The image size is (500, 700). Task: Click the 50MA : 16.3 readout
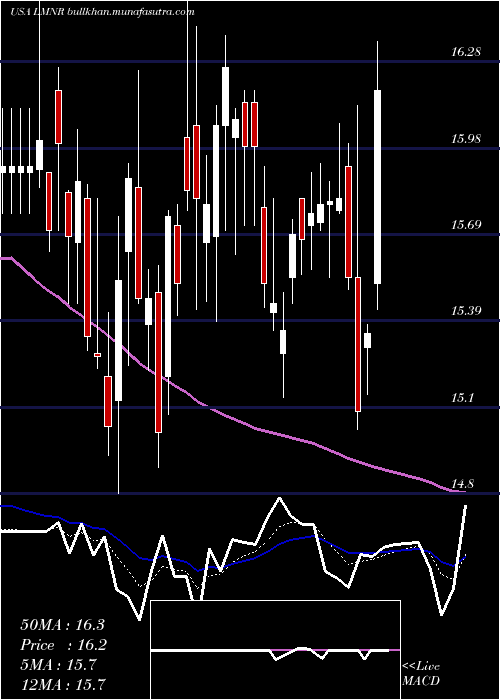(x=62, y=625)
